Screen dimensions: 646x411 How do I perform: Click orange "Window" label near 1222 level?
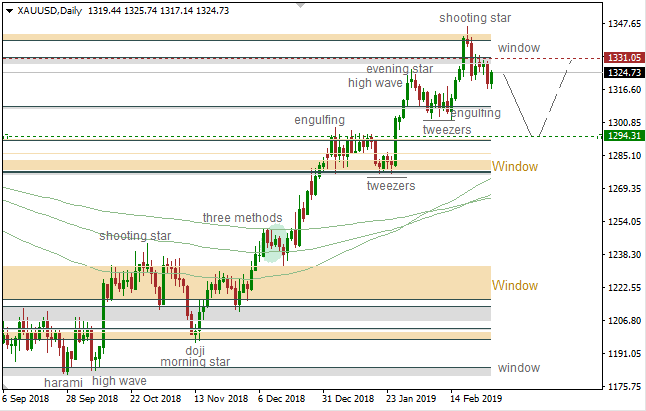[x=514, y=286]
